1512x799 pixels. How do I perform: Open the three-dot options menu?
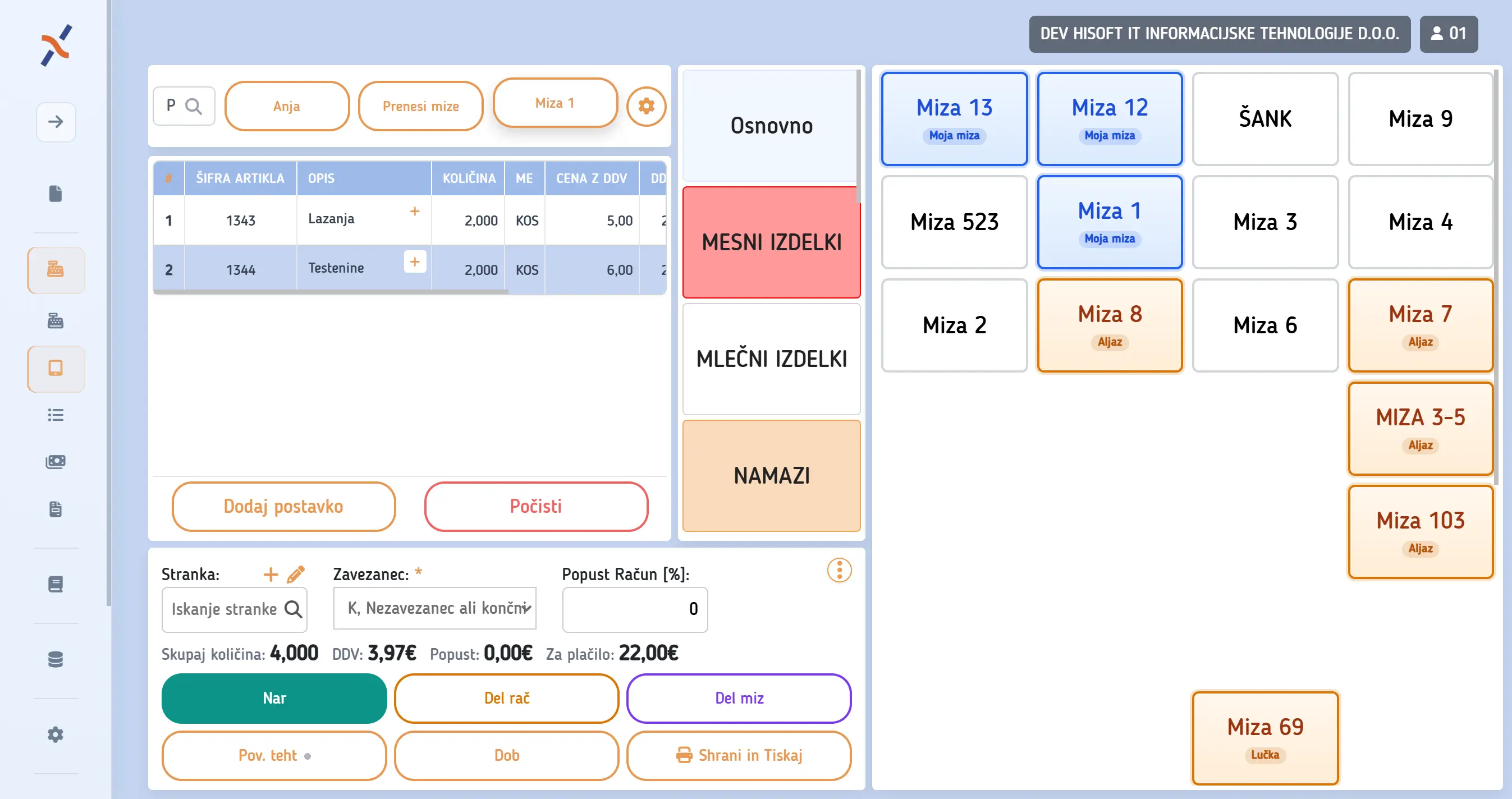pos(839,570)
